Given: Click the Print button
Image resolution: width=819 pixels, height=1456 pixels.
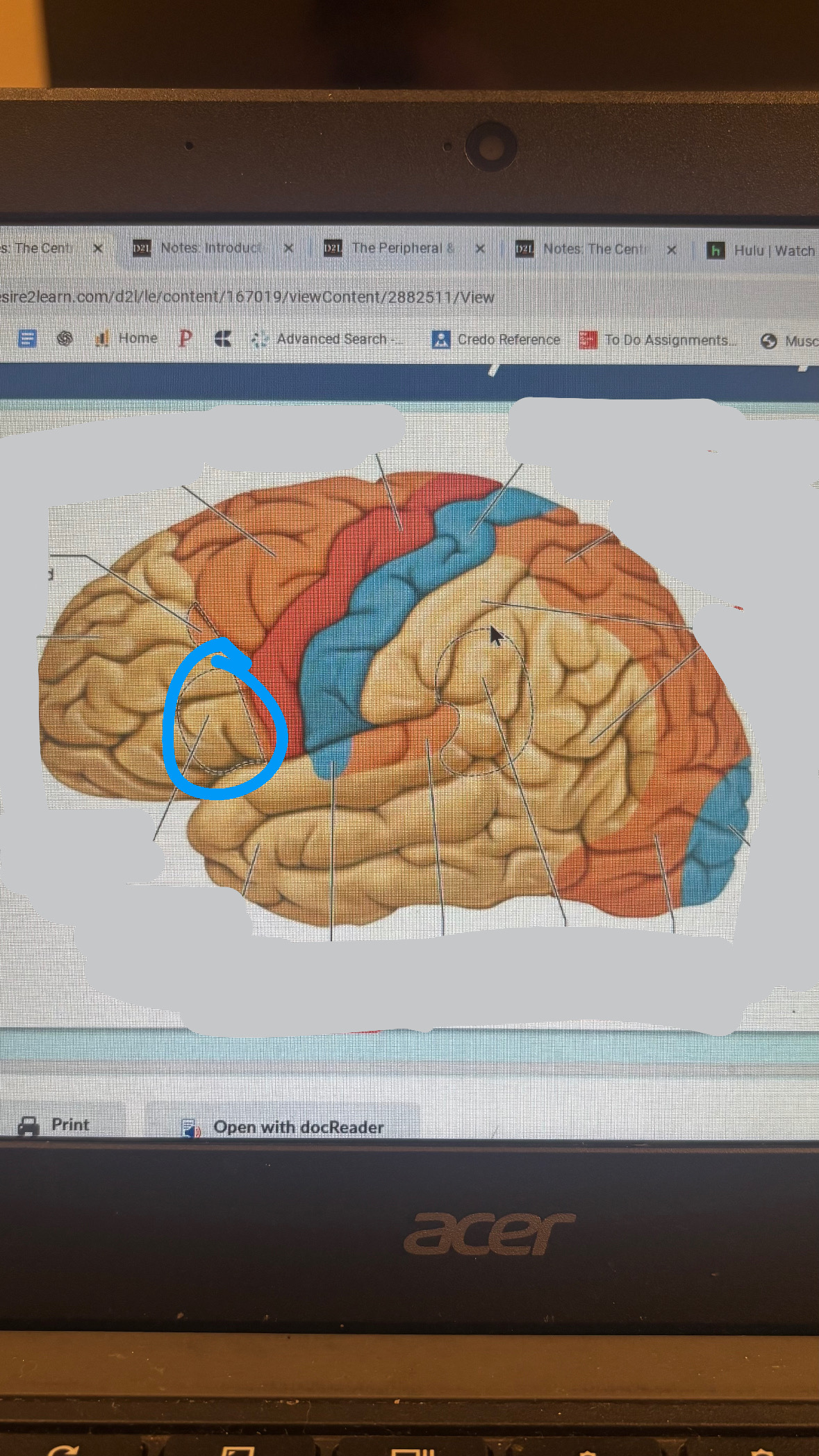Looking at the screenshot, I should click(x=54, y=1125).
